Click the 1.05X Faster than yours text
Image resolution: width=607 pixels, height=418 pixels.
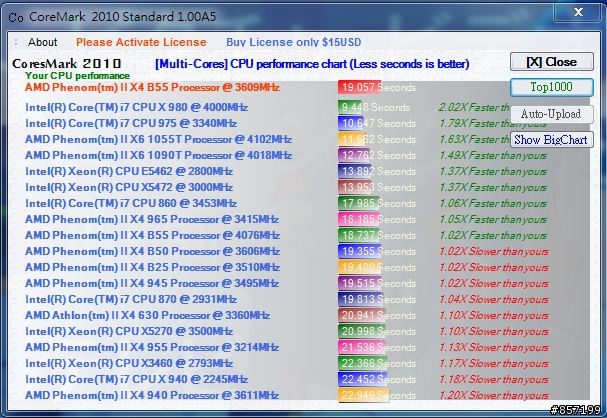(493, 219)
